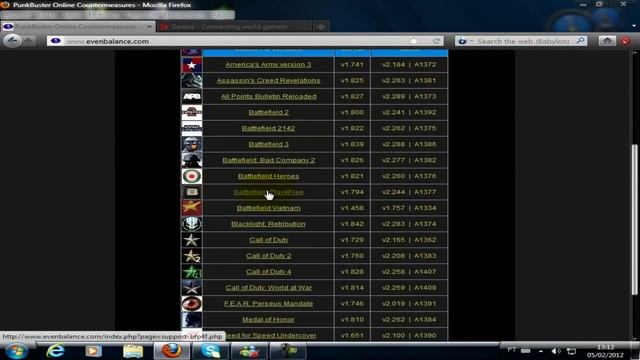Click the World at War game icon
This screenshot has width=640, height=360.
pyautogui.click(x=191, y=288)
